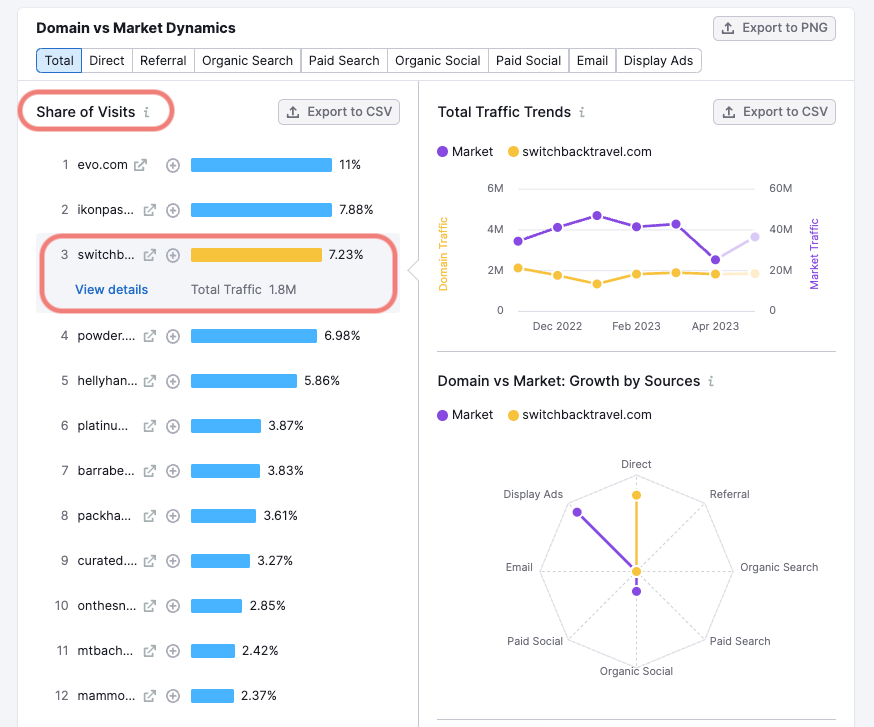
Task: Show Total Traffic Trends info icon
Action: pos(582,112)
